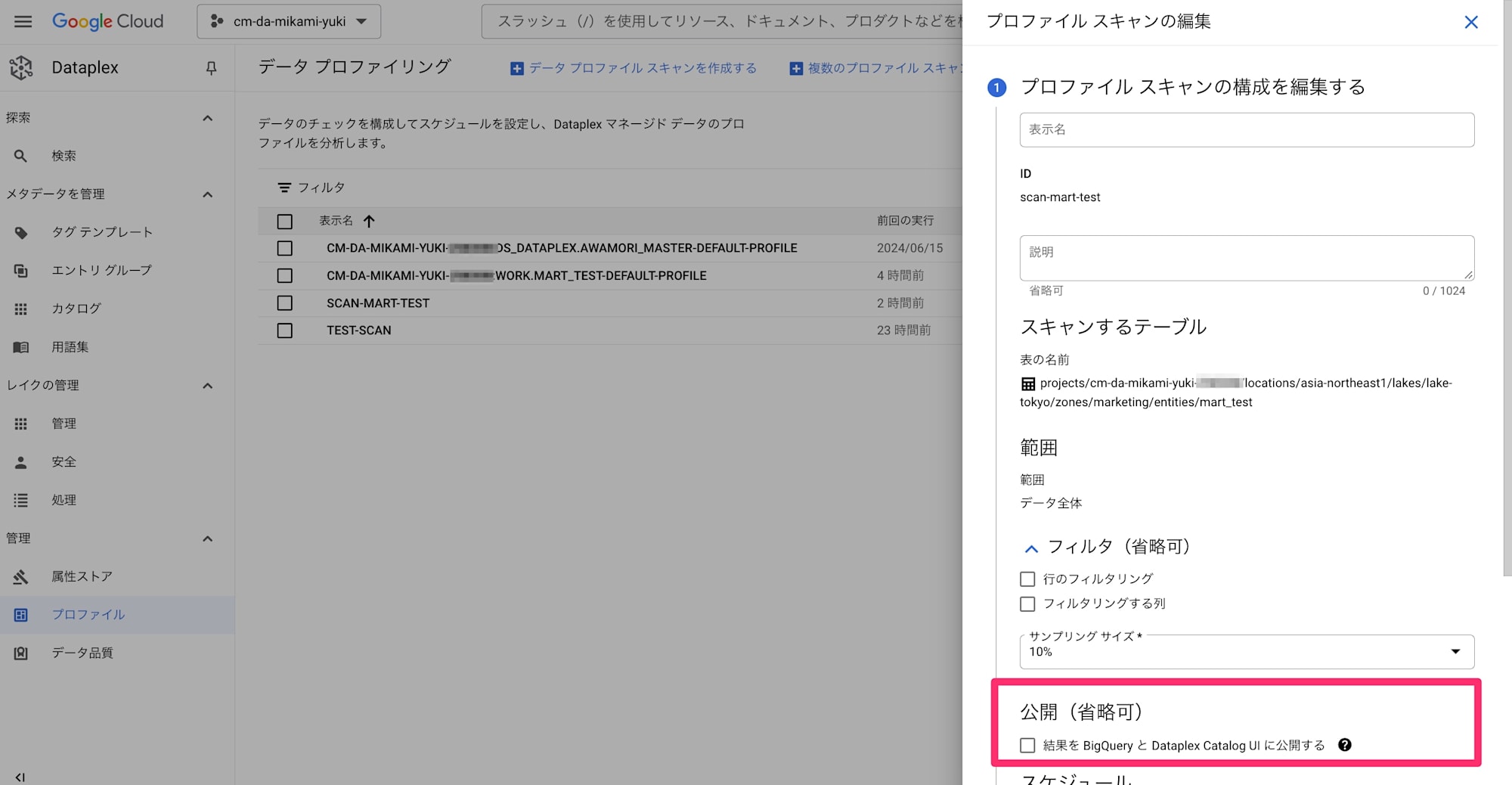Viewport: 1512px width, 785px height.
Task: Click the list icon for 処理
Action: click(21, 500)
